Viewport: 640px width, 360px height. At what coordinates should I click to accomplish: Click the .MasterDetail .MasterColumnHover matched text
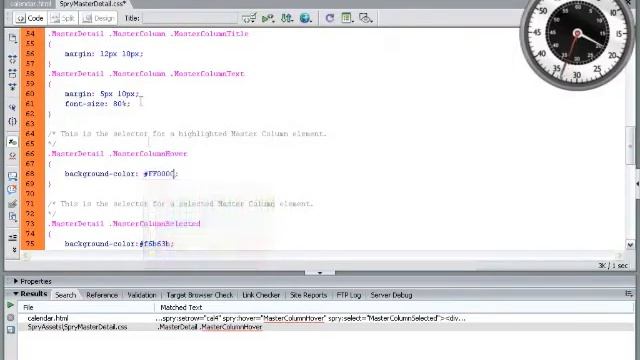(210, 327)
